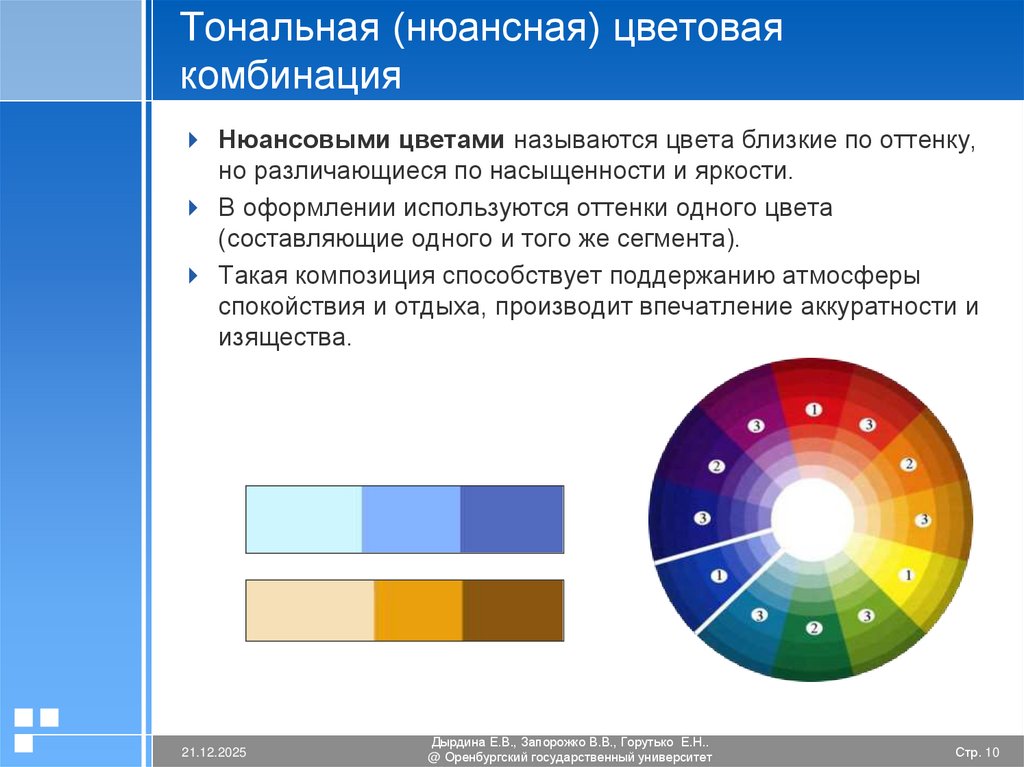Click the light blue swatch in the upper strip
Viewport: 1024px width, 767px height.
tap(303, 518)
